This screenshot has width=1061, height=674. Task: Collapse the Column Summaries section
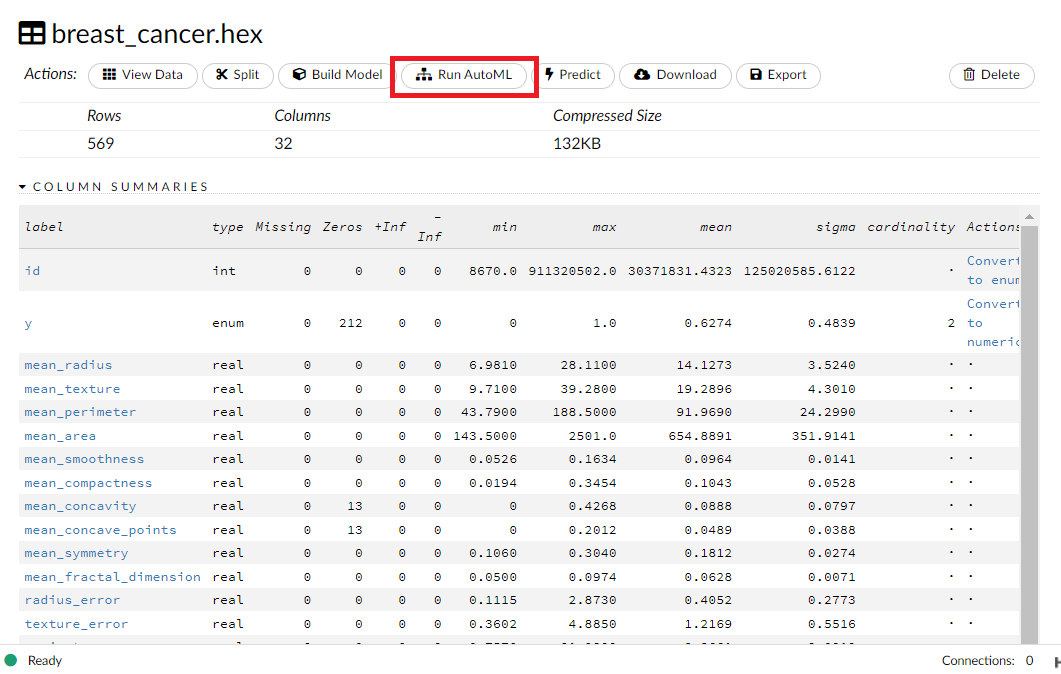23,187
